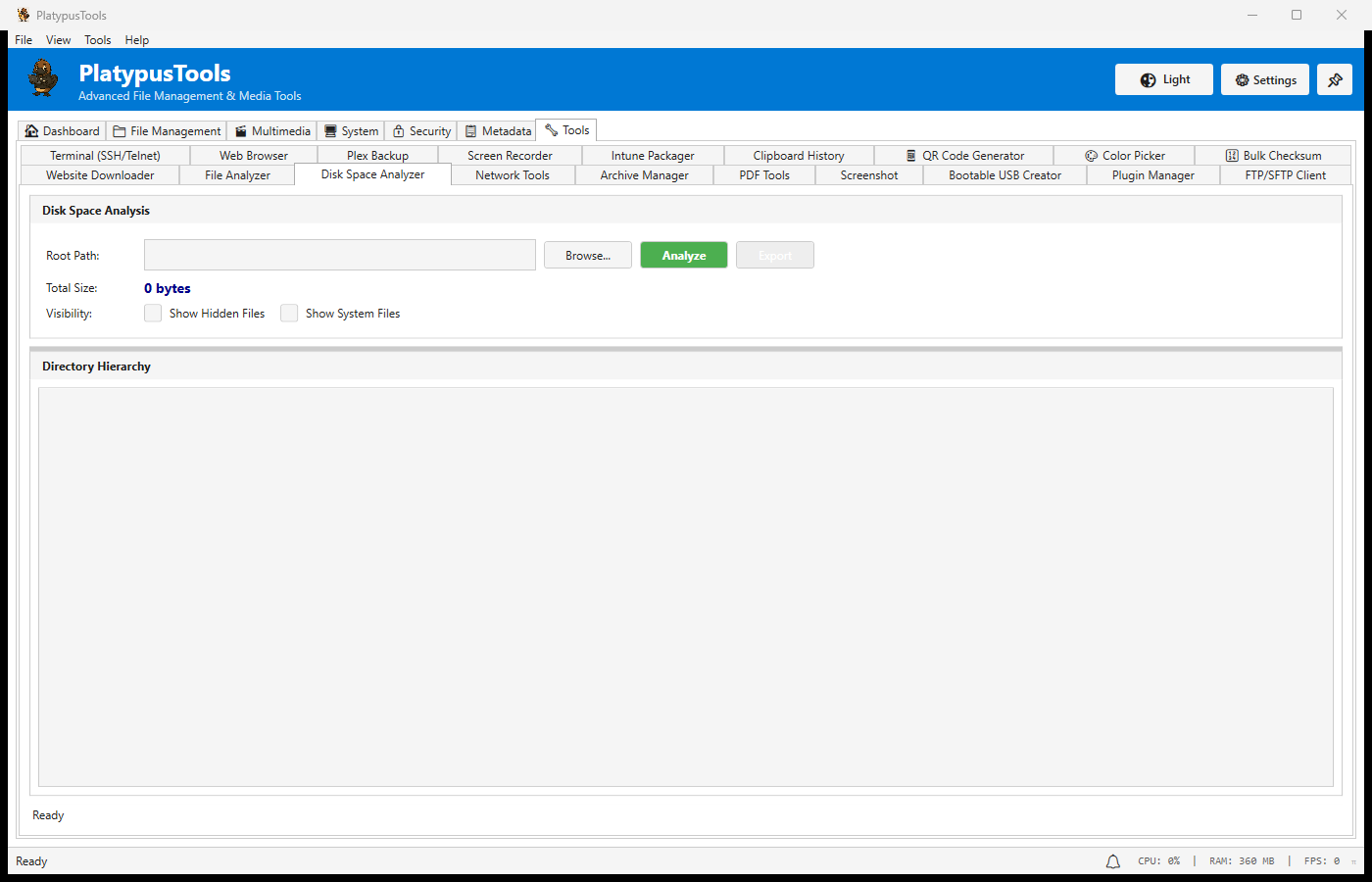The height and width of the screenshot is (882, 1372).
Task: Click inside the Root Path input field
Action: 339,255
